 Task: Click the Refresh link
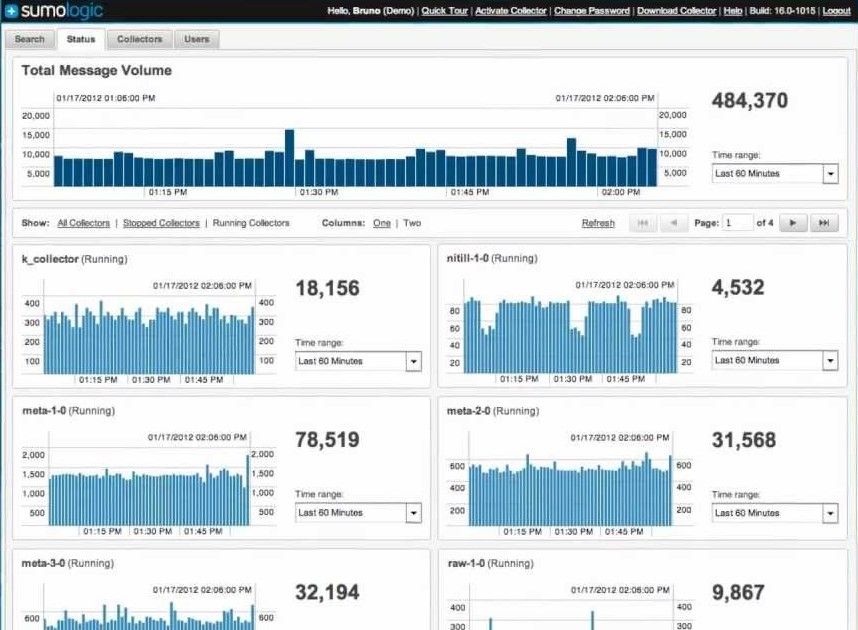(x=598, y=223)
